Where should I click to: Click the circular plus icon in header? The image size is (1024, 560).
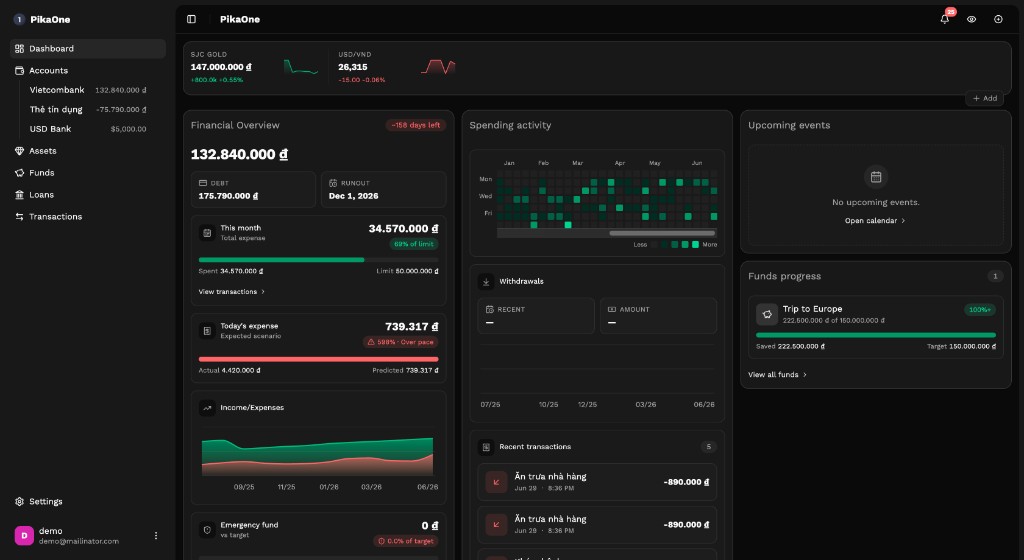click(999, 20)
